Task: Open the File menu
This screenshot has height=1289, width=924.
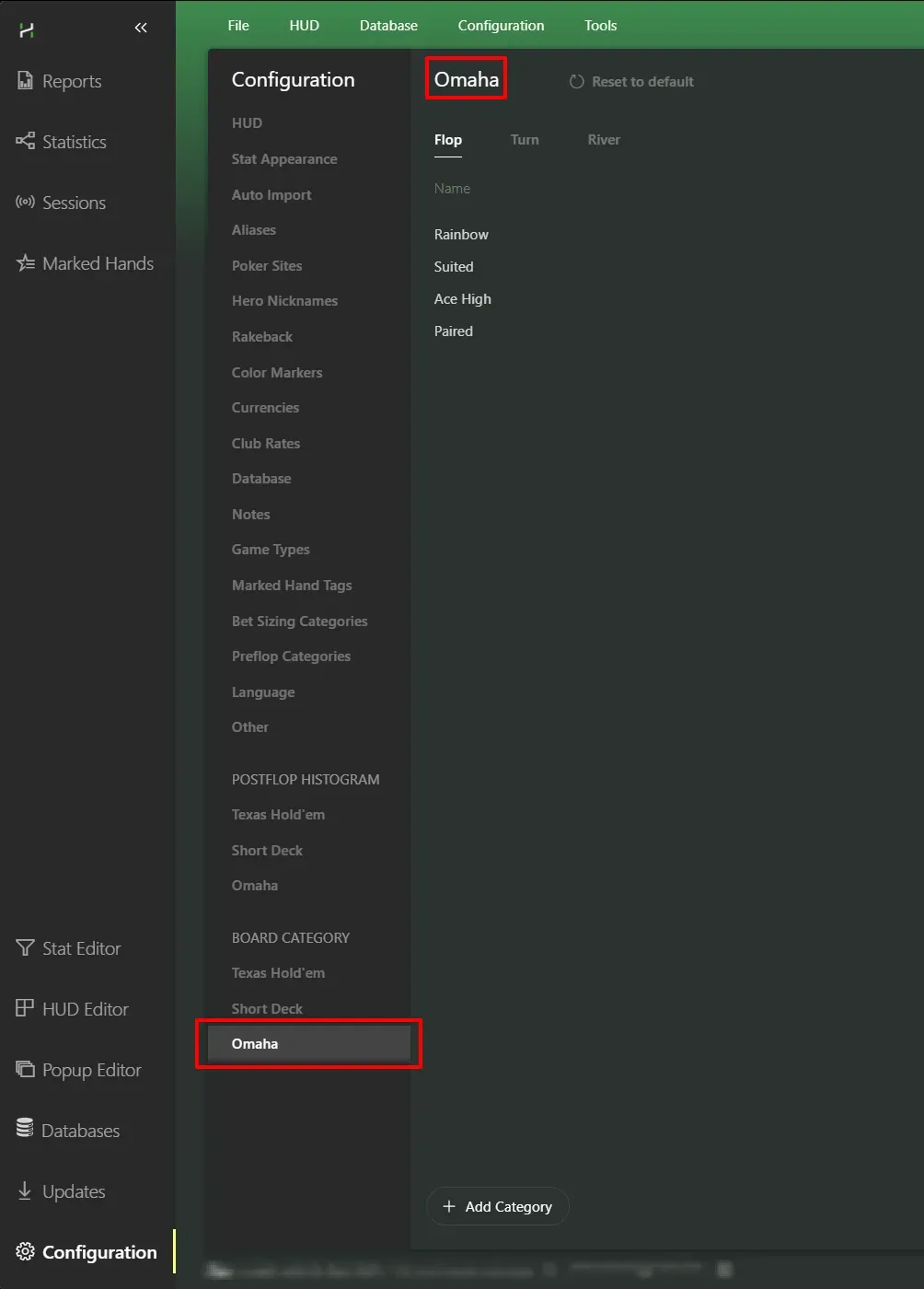Action: pyautogui.click(x=238, y=26)
